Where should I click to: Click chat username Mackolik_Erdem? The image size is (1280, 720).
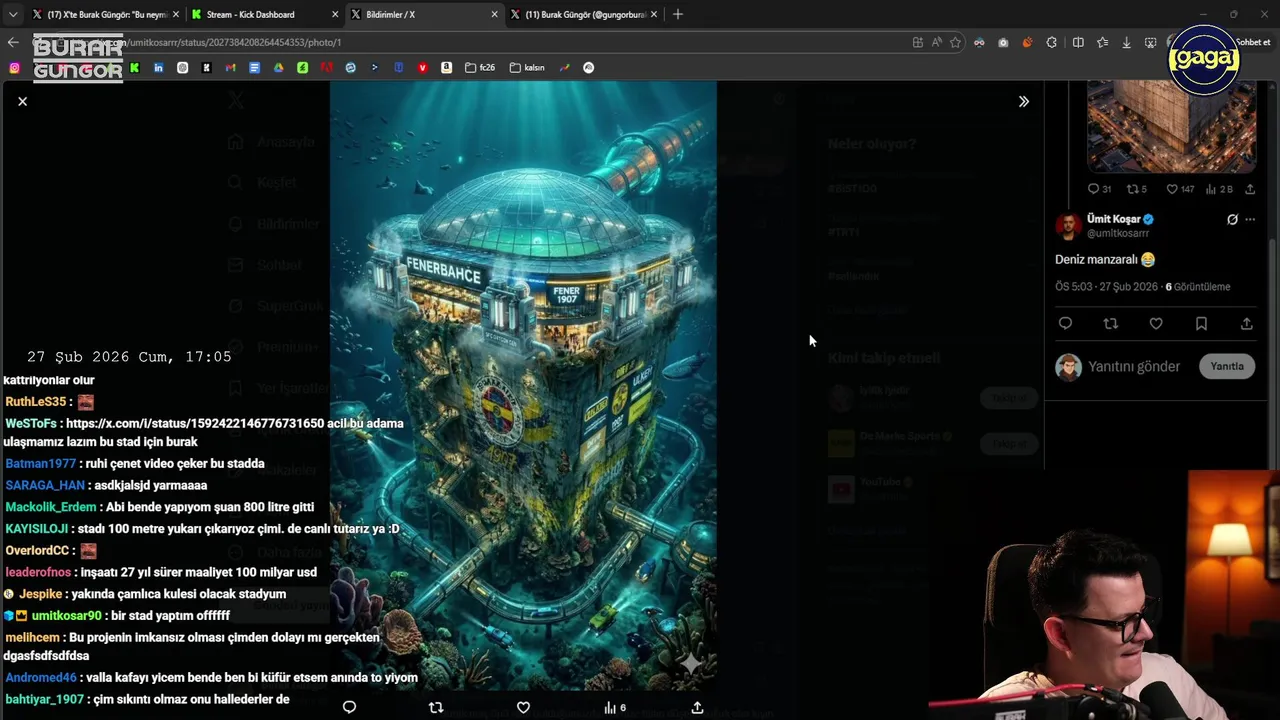tap(51, 507)
